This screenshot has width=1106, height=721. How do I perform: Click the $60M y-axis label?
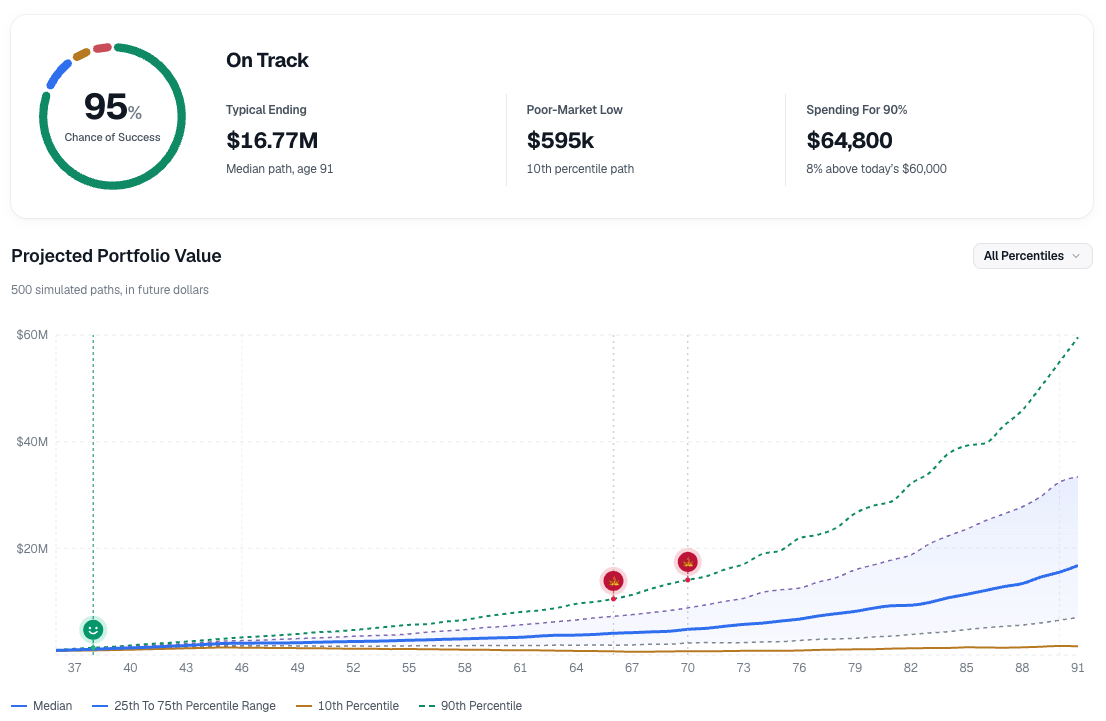(32, 335)
